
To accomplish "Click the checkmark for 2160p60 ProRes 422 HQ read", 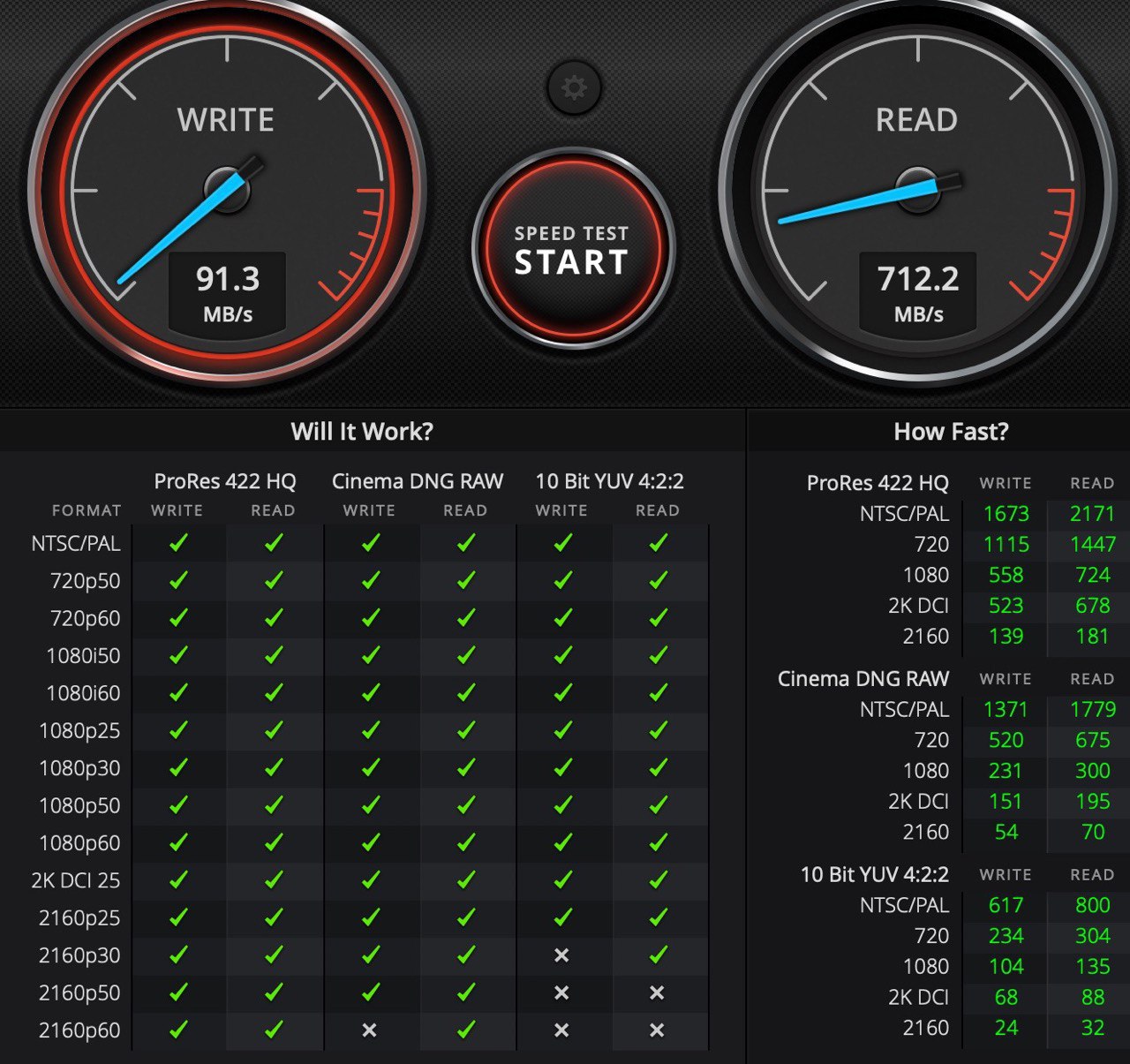I will click(274, 1029).
